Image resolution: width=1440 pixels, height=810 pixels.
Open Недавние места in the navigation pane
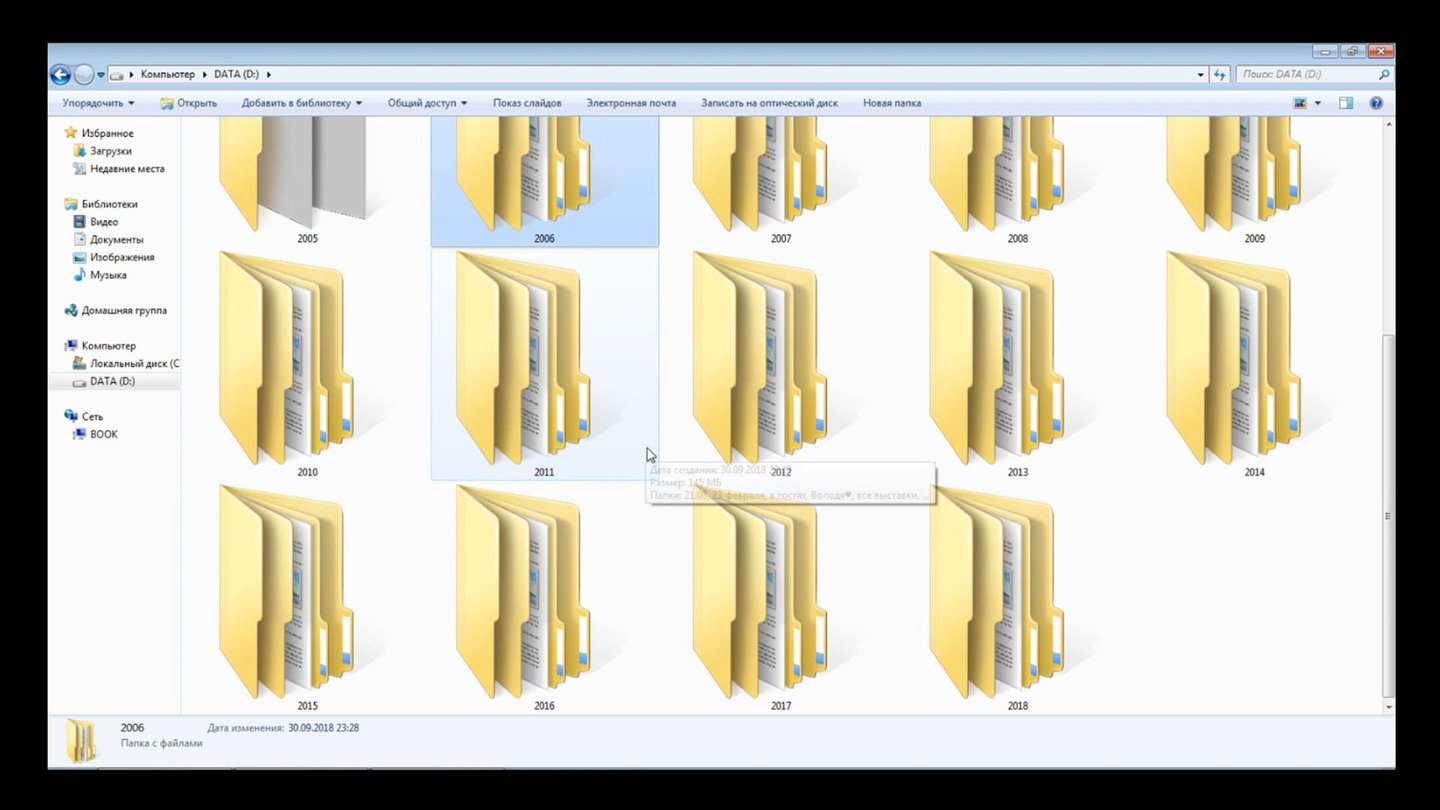118,169
